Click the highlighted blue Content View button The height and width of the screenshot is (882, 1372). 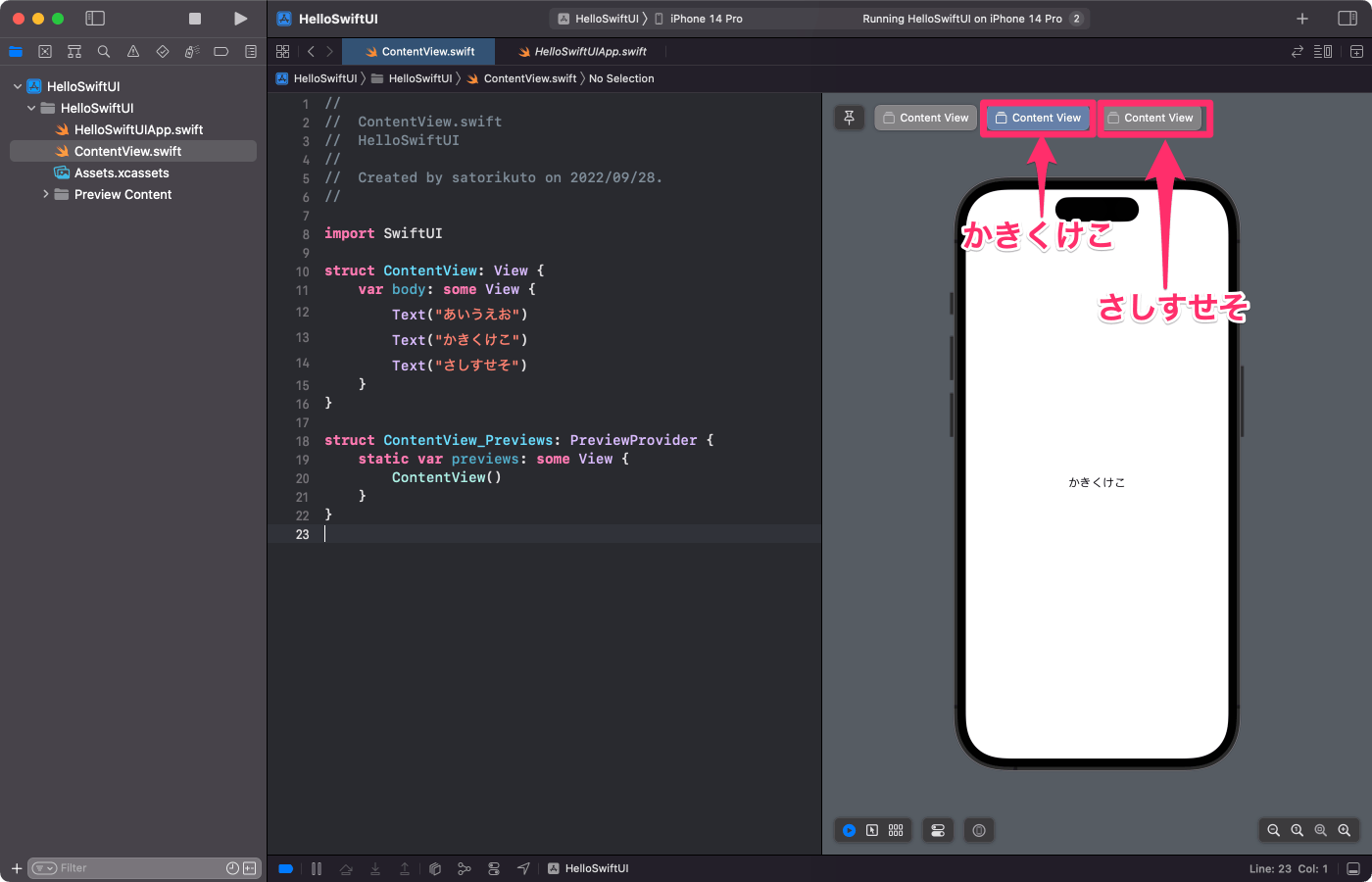tap(1037, 117)
